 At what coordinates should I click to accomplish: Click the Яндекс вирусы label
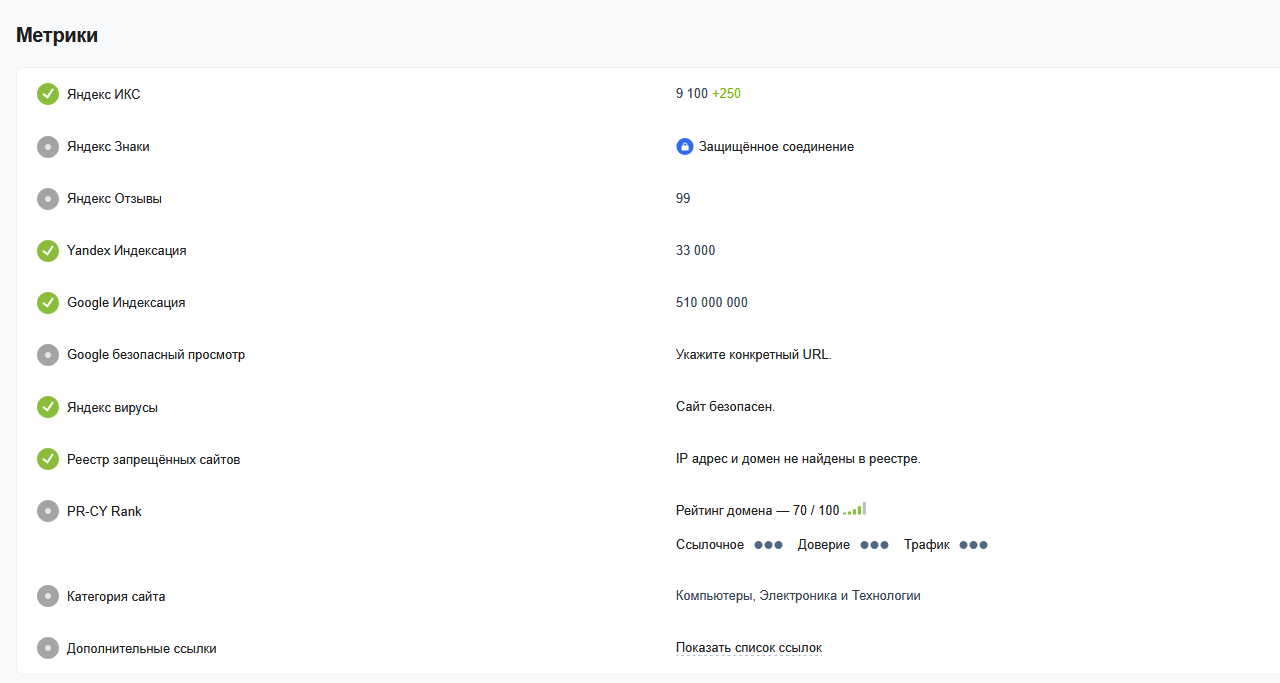point(112,408)
